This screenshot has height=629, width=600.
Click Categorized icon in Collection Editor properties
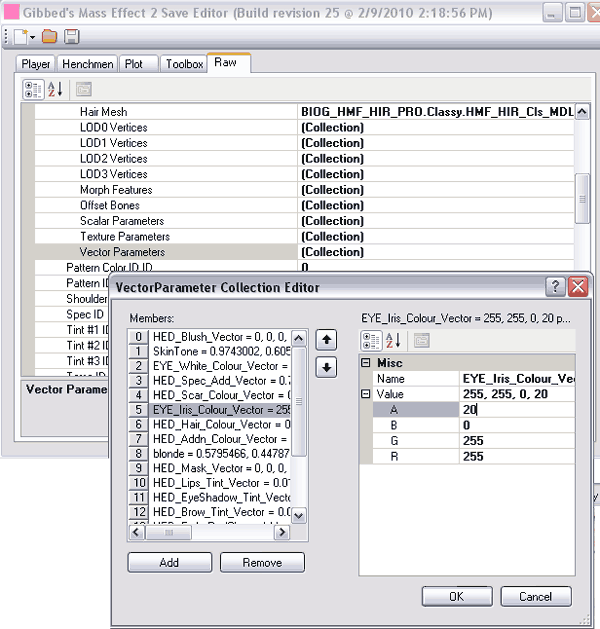click(371, 341)
